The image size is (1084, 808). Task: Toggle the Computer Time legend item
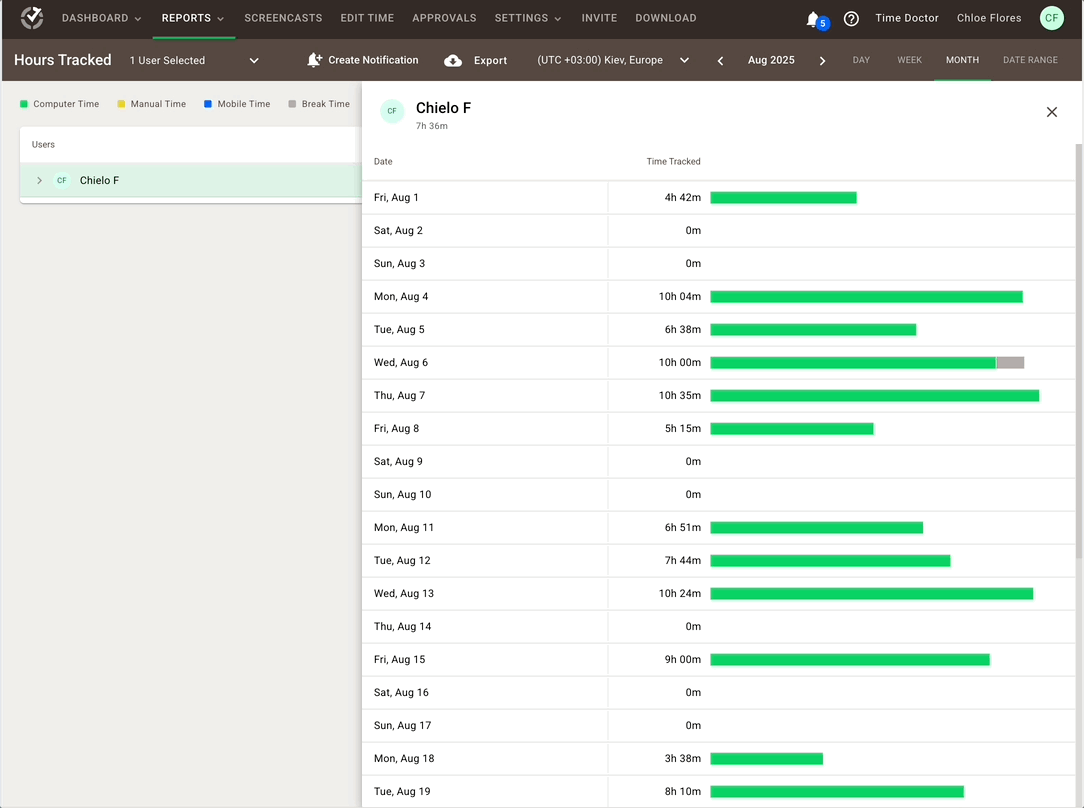pyautogui.click(x=59, y=104)
